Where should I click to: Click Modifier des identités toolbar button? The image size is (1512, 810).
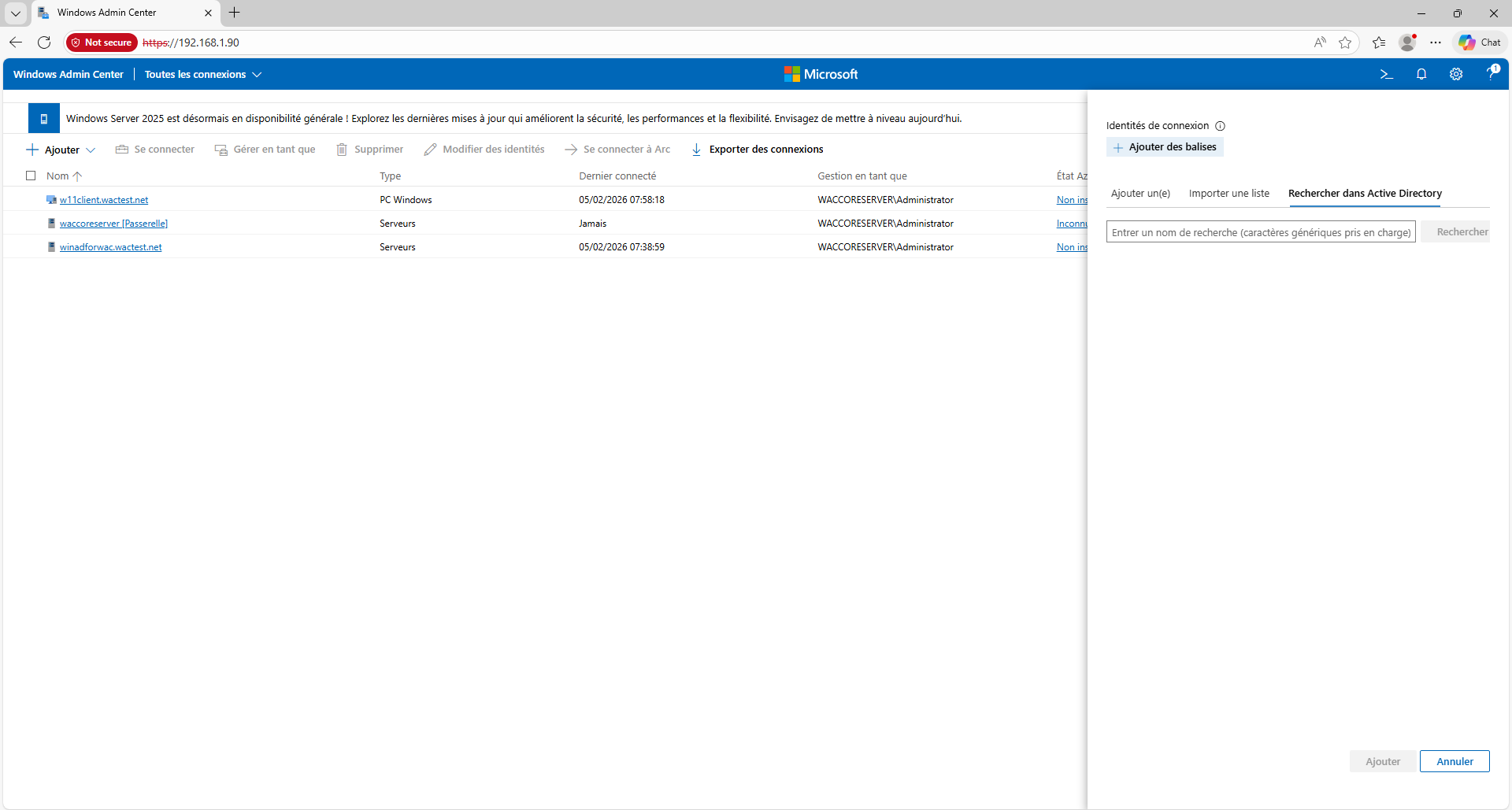coord(484,150)
